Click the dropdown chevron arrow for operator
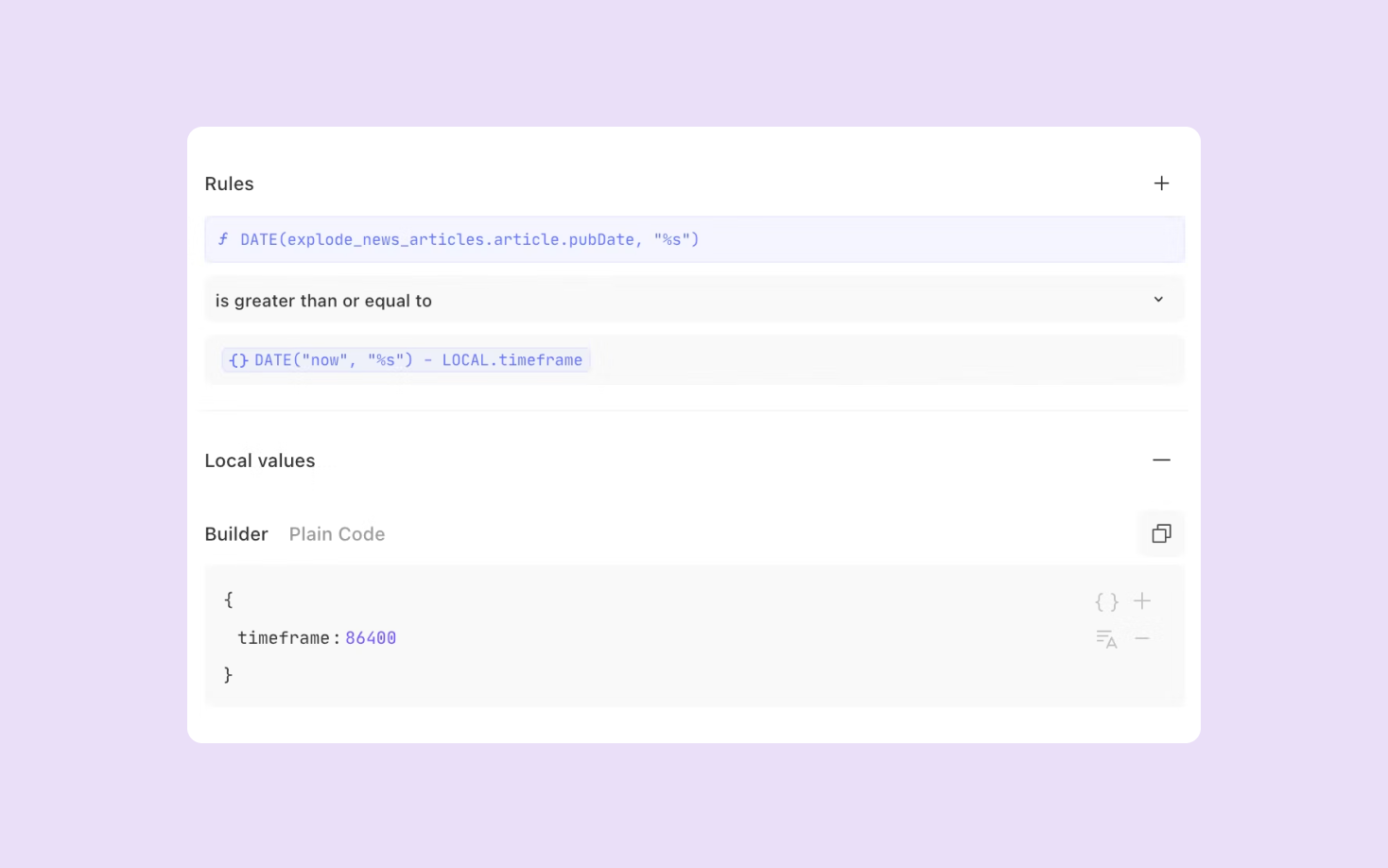The width and height of the screenshot is (1388, 868). [1158, 300]
